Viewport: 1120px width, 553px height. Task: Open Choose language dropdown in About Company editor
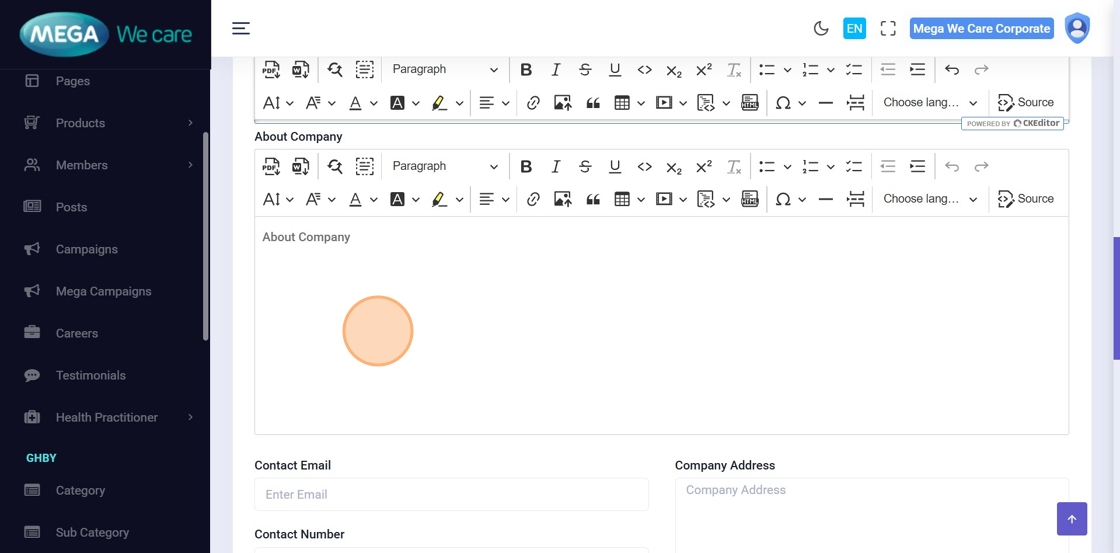(930, 199)
